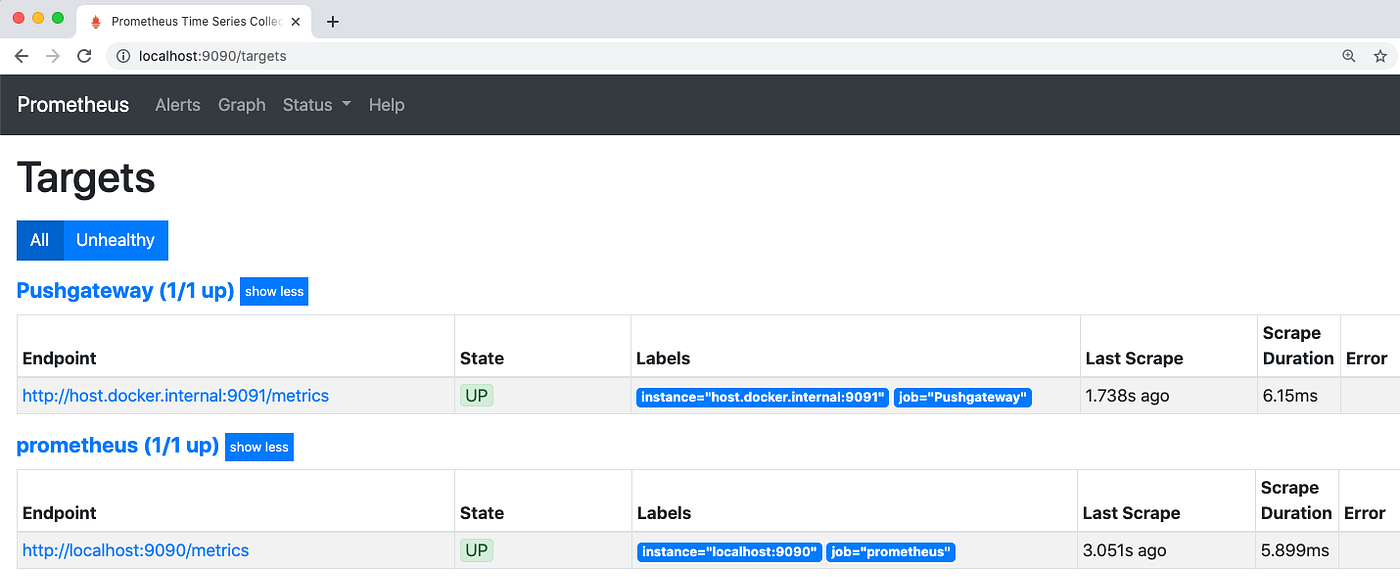The width and height of the screenshot is (1400, 577).
Task: Minimize the browser with the yellow button
Action: 38,18
